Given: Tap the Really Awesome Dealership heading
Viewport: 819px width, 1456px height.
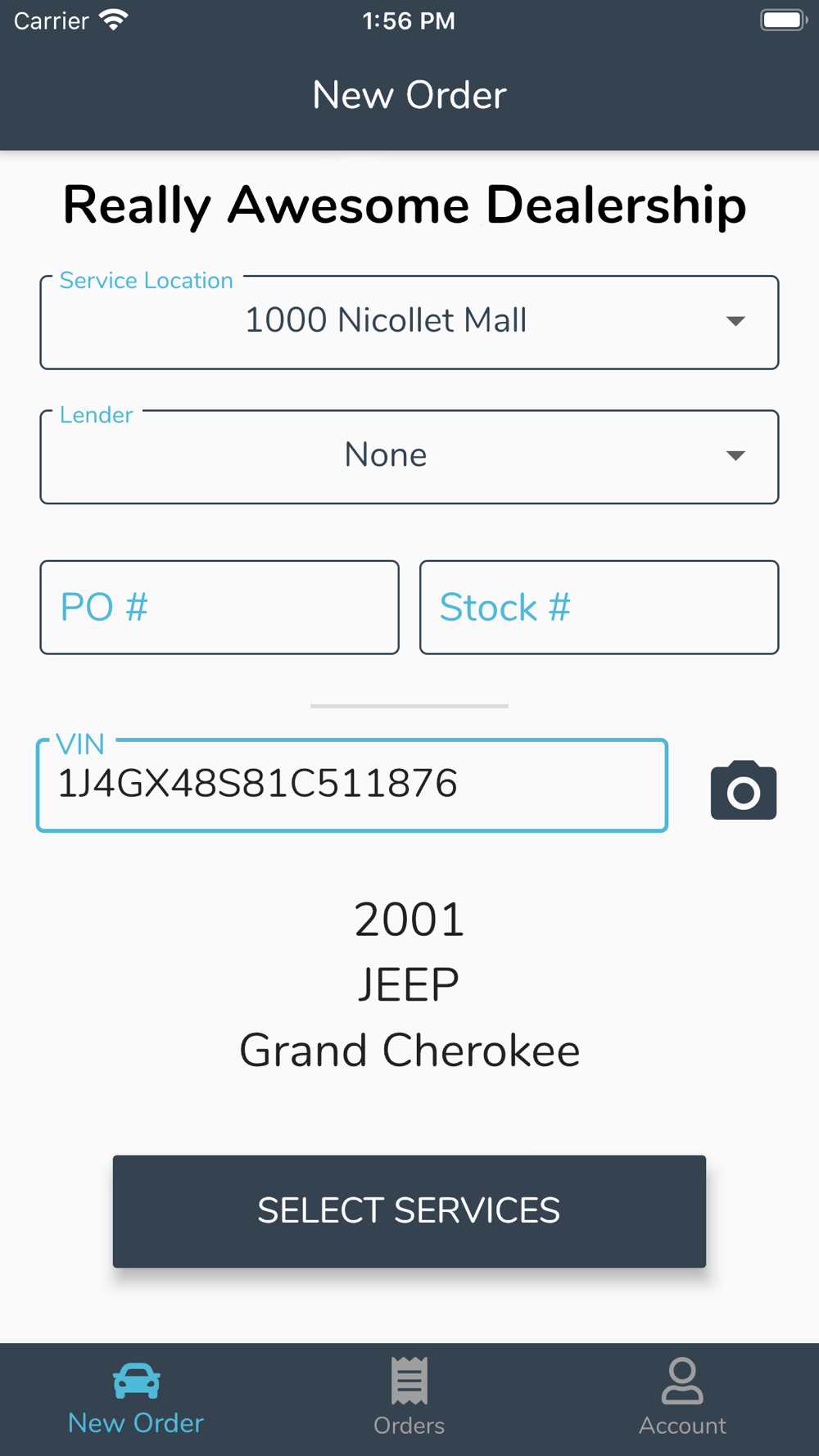Looking at the screenshot, I should pos(405,205).
